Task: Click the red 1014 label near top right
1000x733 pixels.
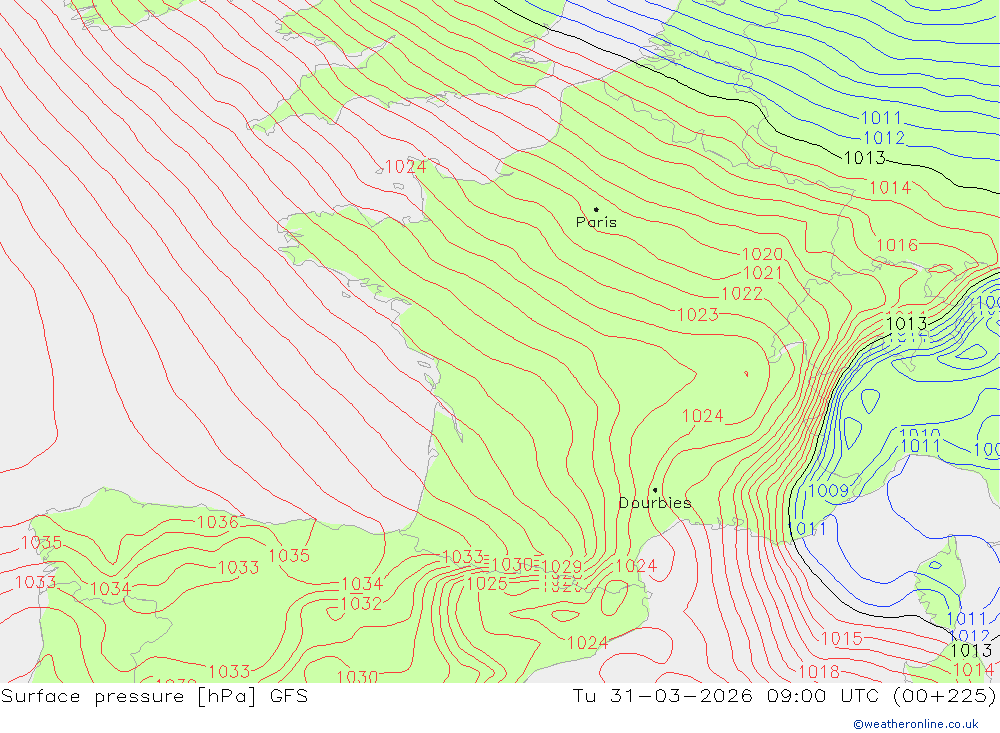Action: point(890,188)
